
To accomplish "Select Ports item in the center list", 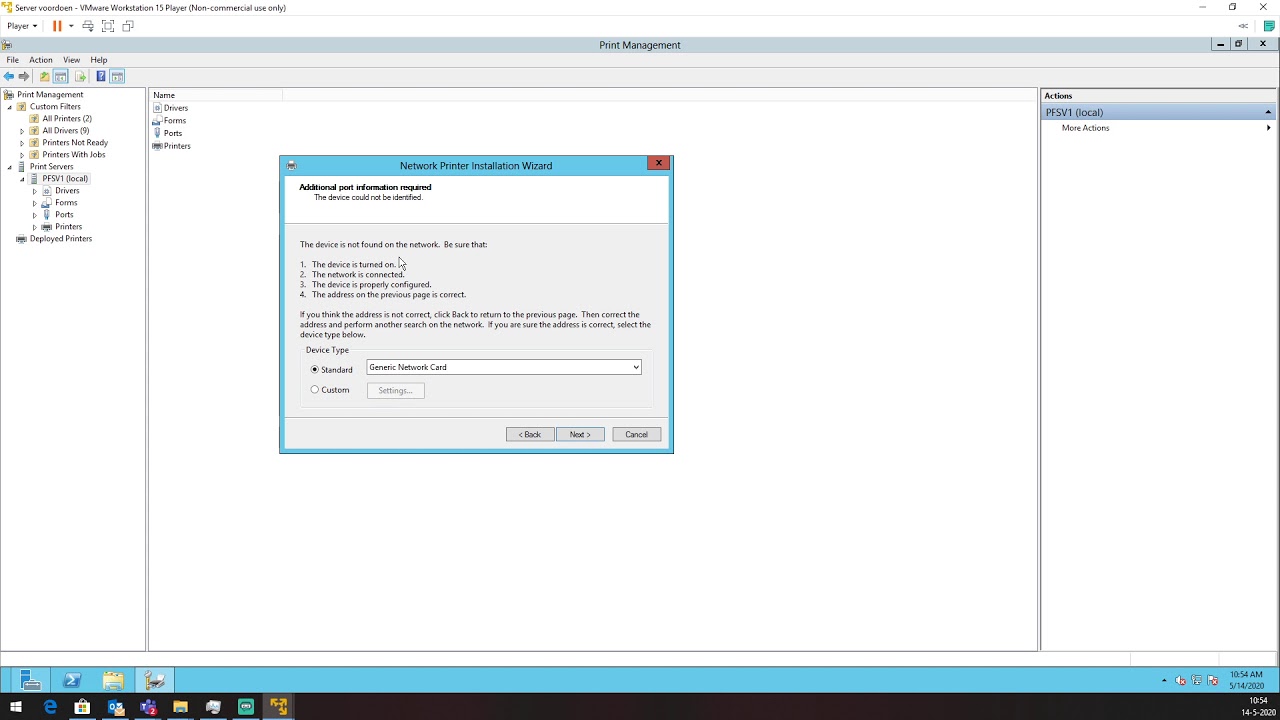I will pos(173,133).
